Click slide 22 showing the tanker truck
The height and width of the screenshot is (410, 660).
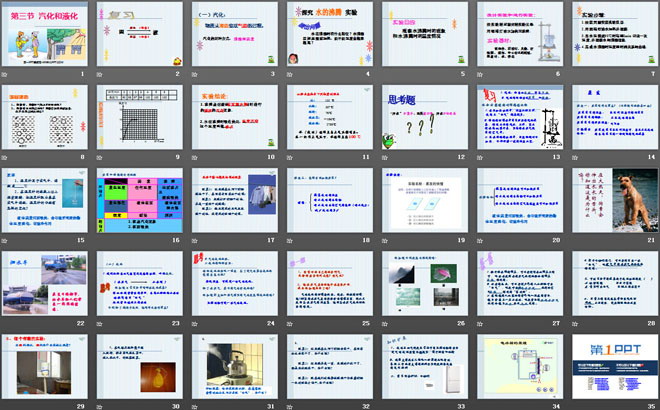(x=44, y=283)
